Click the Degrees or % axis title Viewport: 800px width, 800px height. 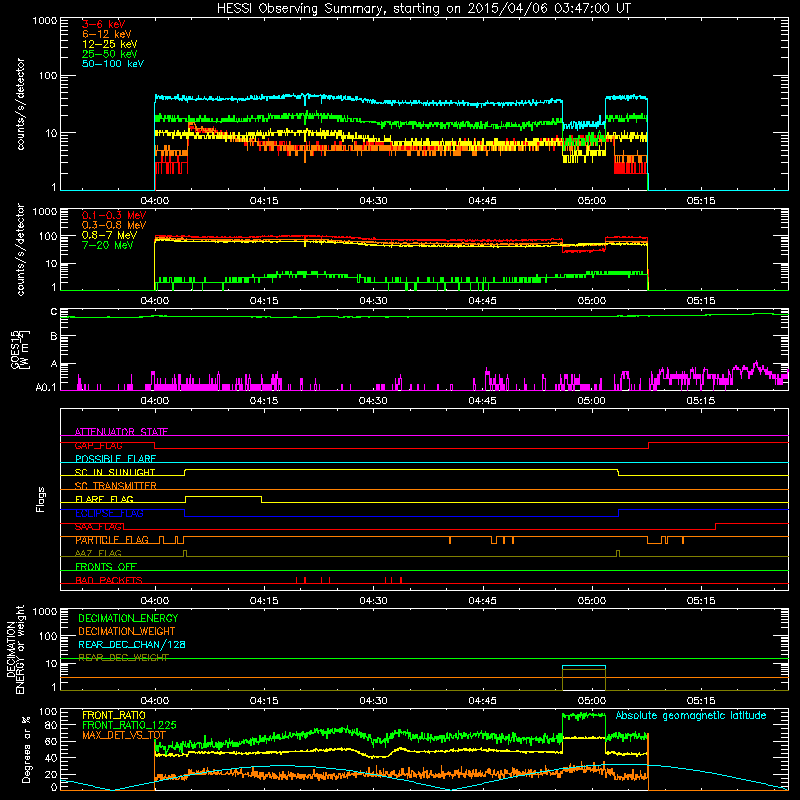pyautogui.click(x=26, y=749)
